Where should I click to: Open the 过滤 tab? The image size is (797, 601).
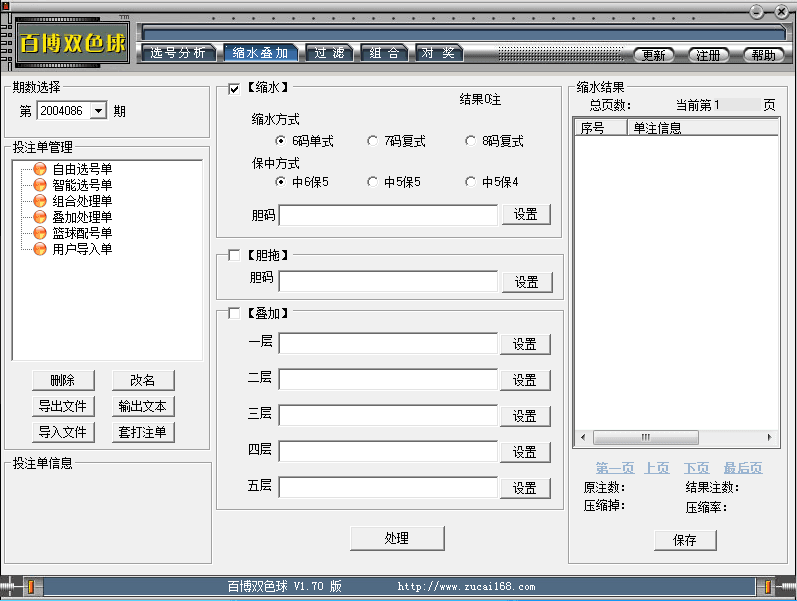[x=328, y=53]
